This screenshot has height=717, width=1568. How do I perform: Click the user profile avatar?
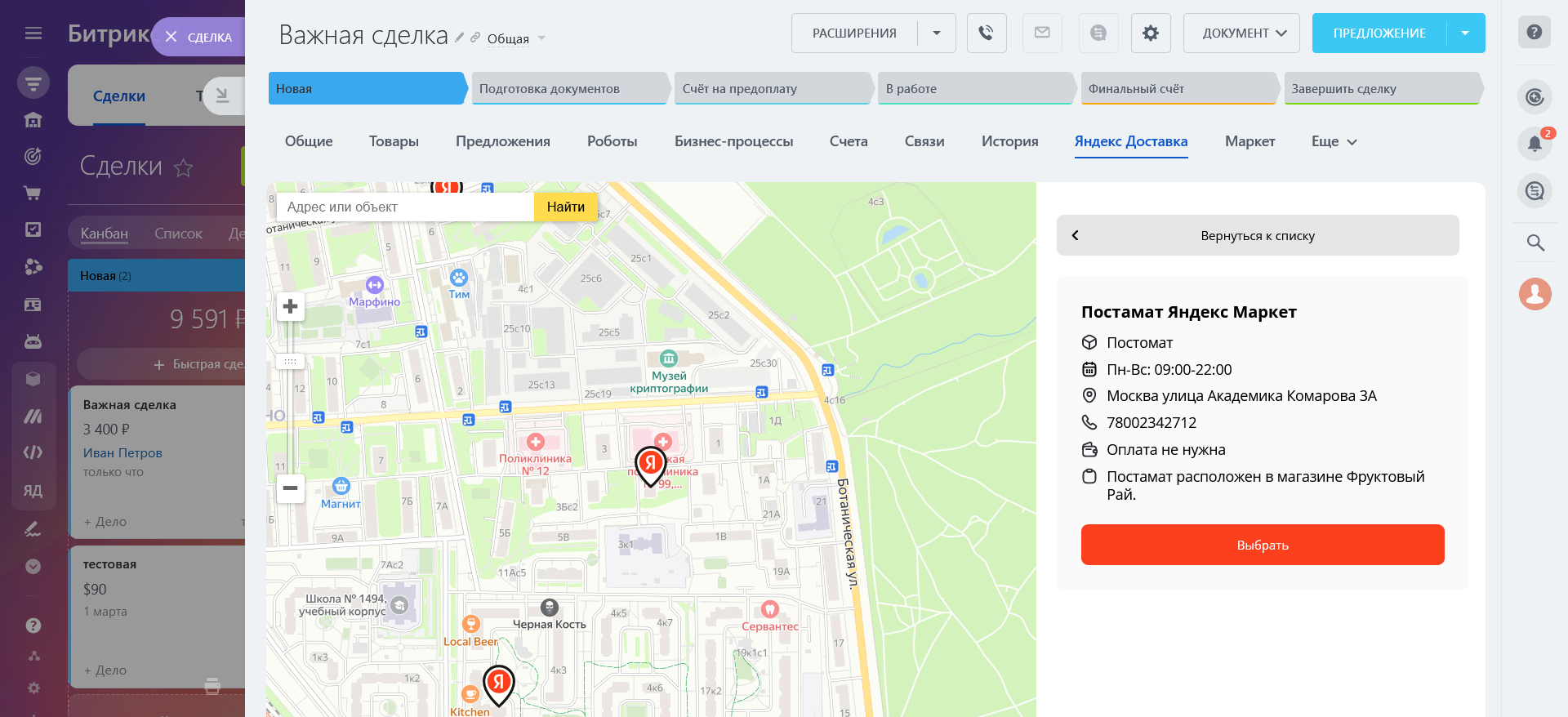pyautogui.click(x=1535, y=294)
